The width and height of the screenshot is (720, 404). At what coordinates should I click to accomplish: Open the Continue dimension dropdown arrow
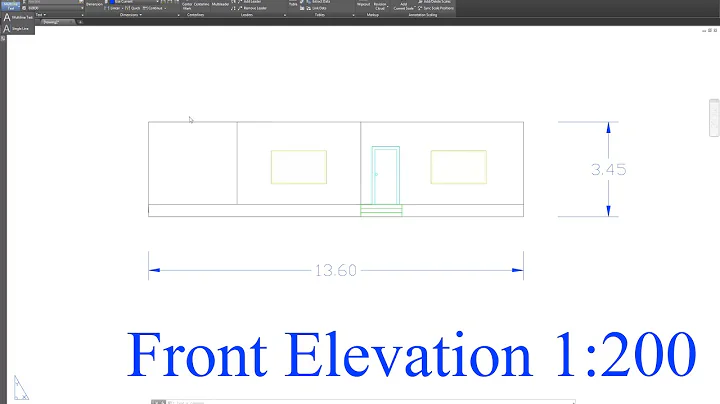click(165, 8)
